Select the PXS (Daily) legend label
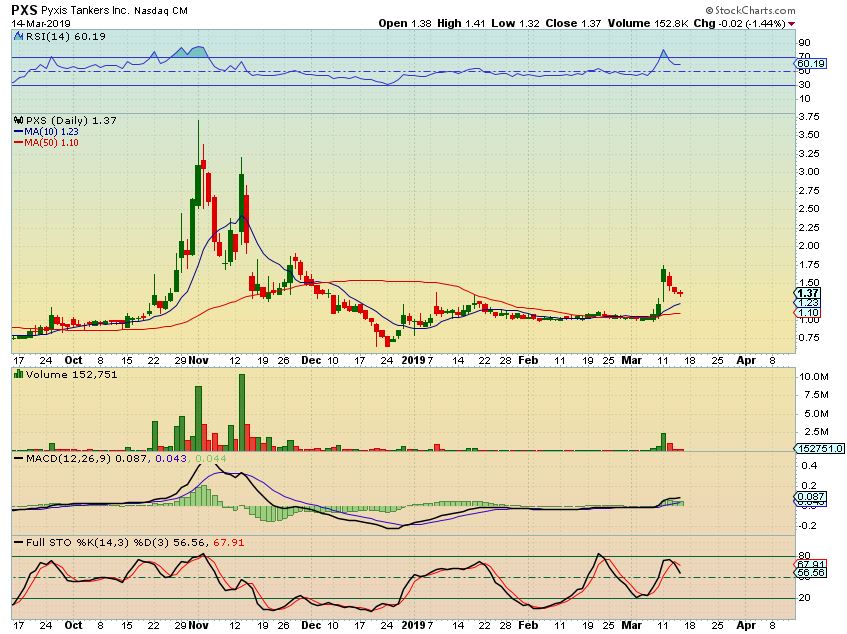847x634 pixels. point(55,120)
